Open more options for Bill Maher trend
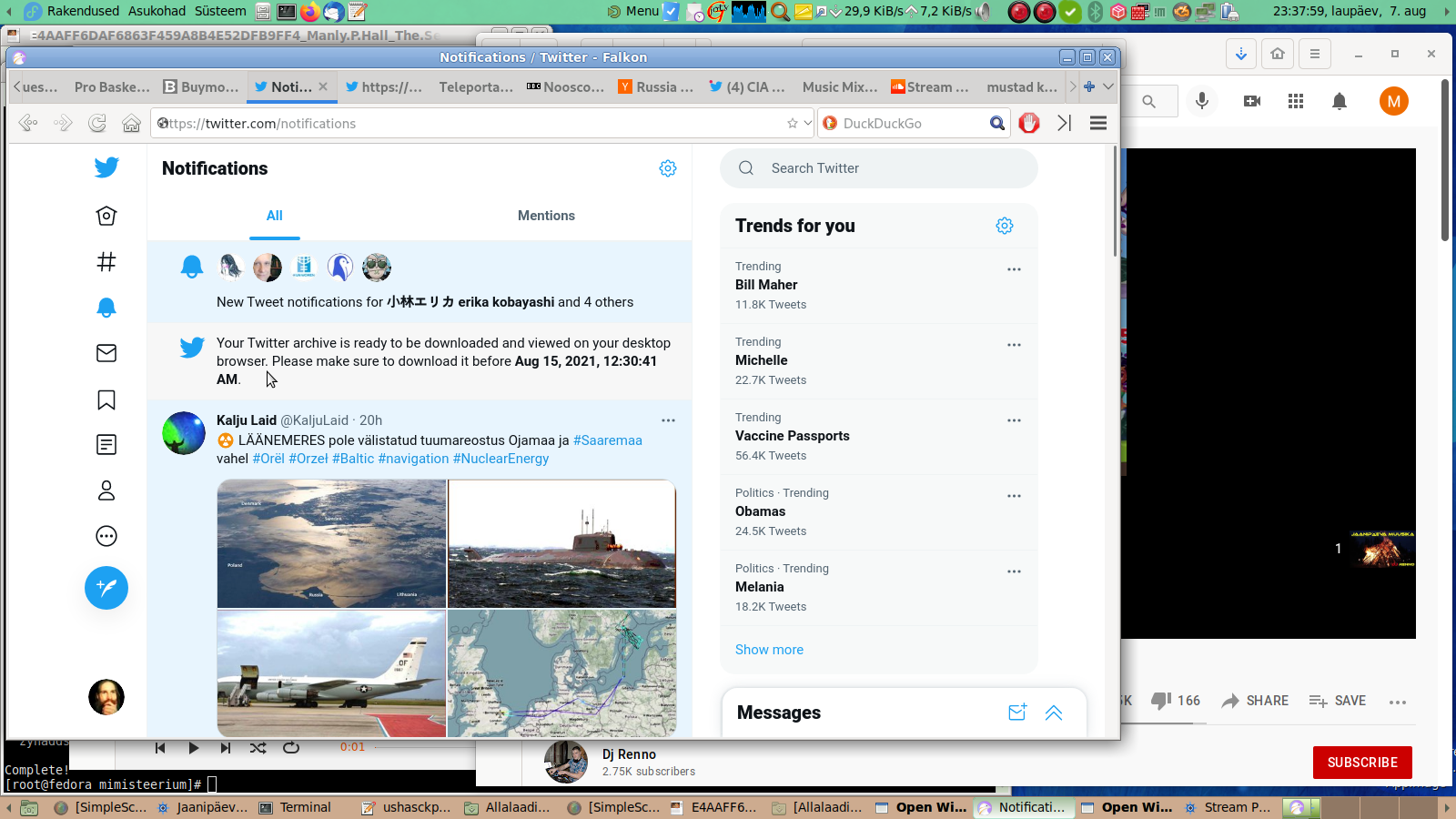Viewport: 1456px width, 819px height. tap(1014, 269)
